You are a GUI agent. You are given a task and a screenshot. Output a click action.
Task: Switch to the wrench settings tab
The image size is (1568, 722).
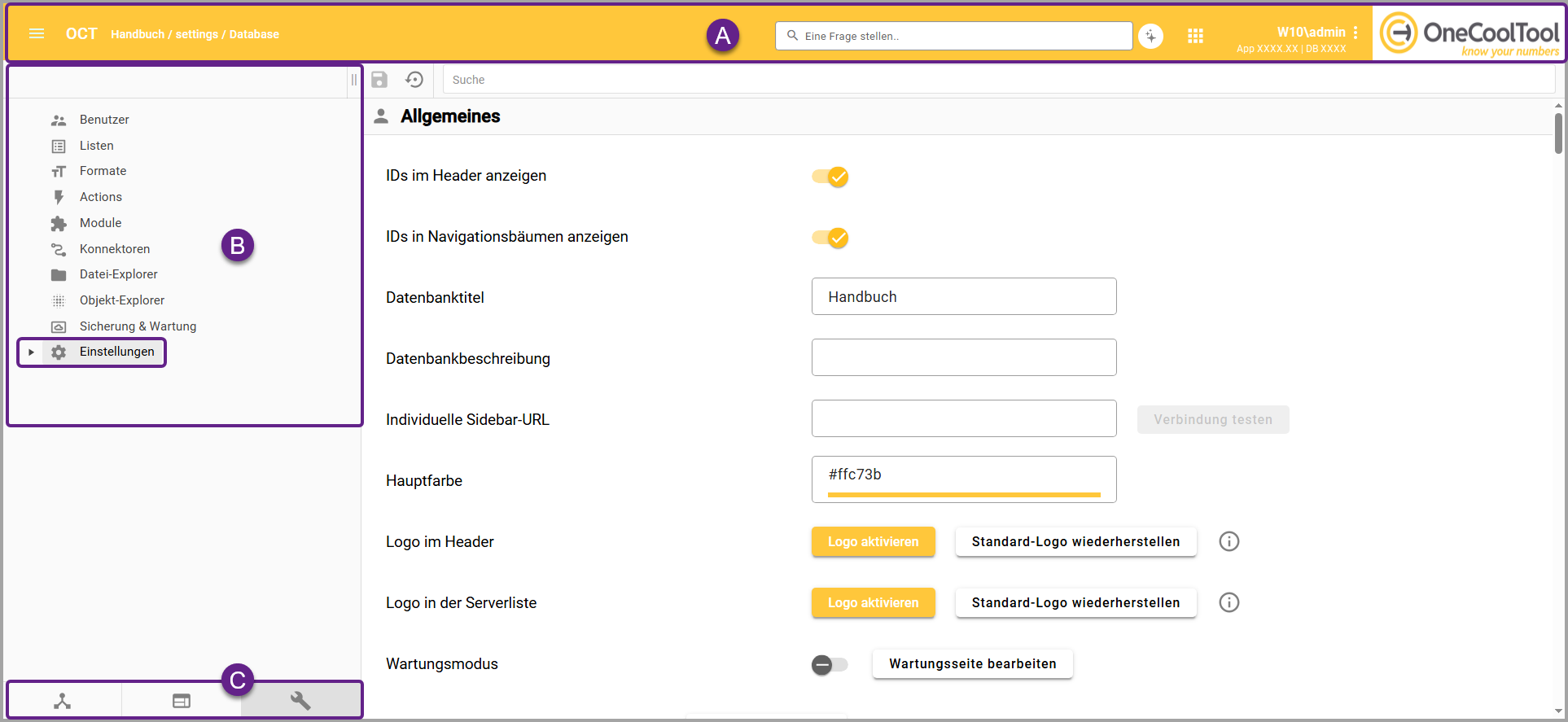point(300,701)
